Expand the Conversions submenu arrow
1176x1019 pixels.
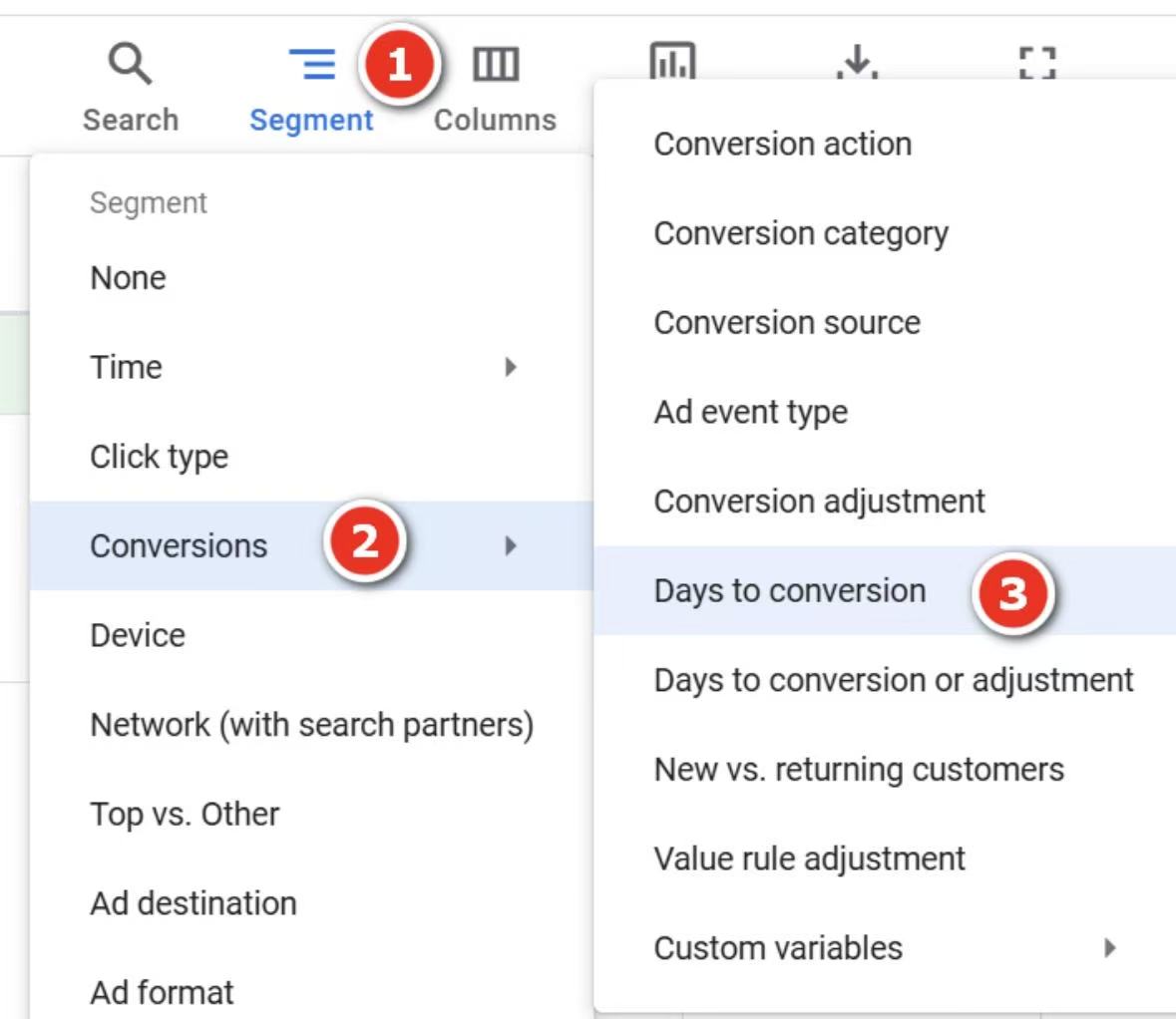click(511, 545)
